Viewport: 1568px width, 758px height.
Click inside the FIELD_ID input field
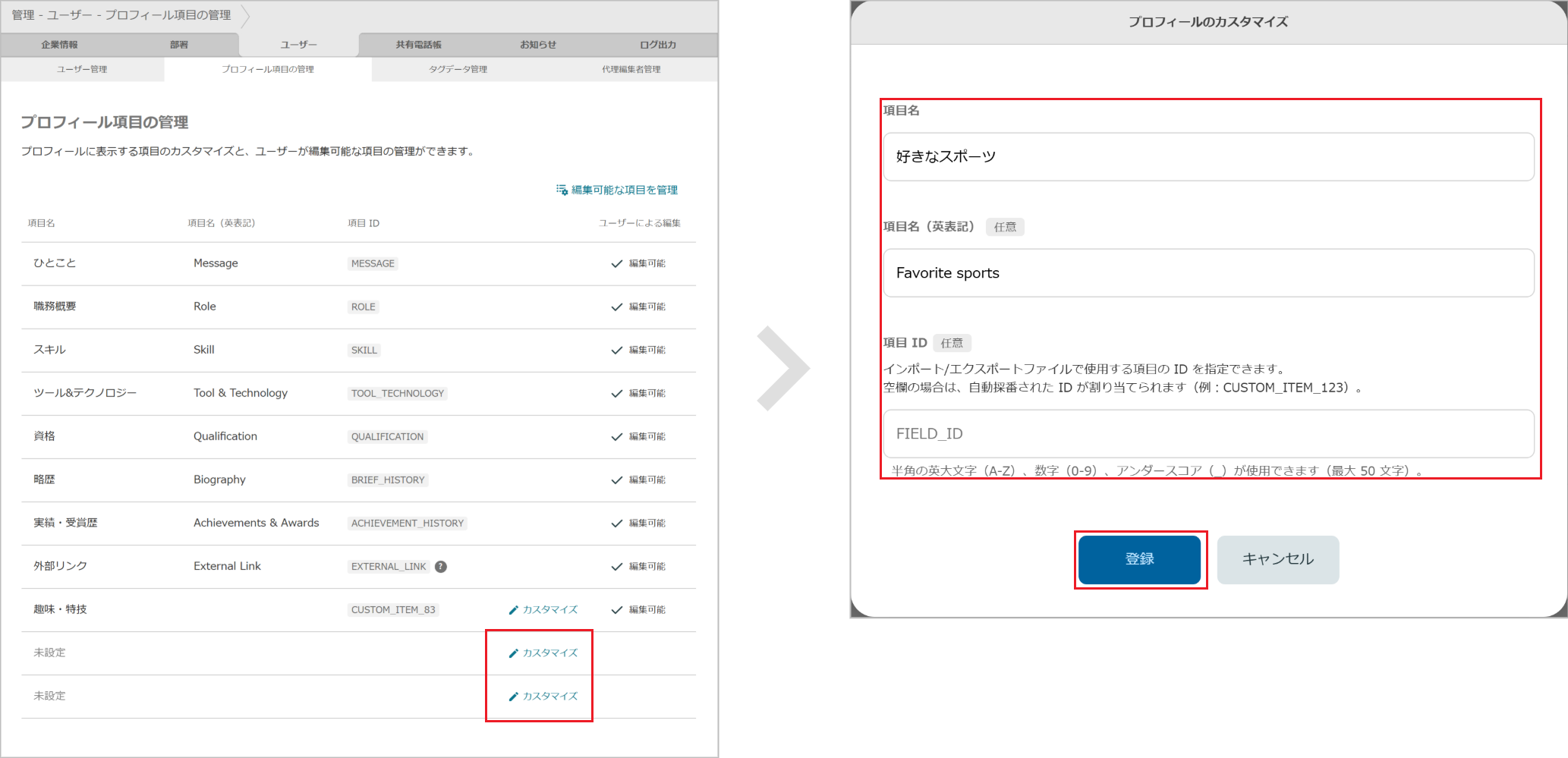point(1208,434)
